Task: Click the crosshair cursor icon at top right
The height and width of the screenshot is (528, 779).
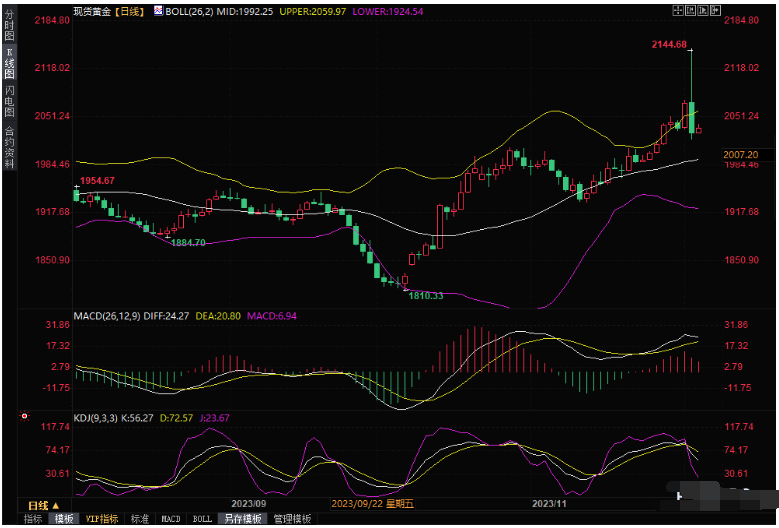Action: coord(678,10)
